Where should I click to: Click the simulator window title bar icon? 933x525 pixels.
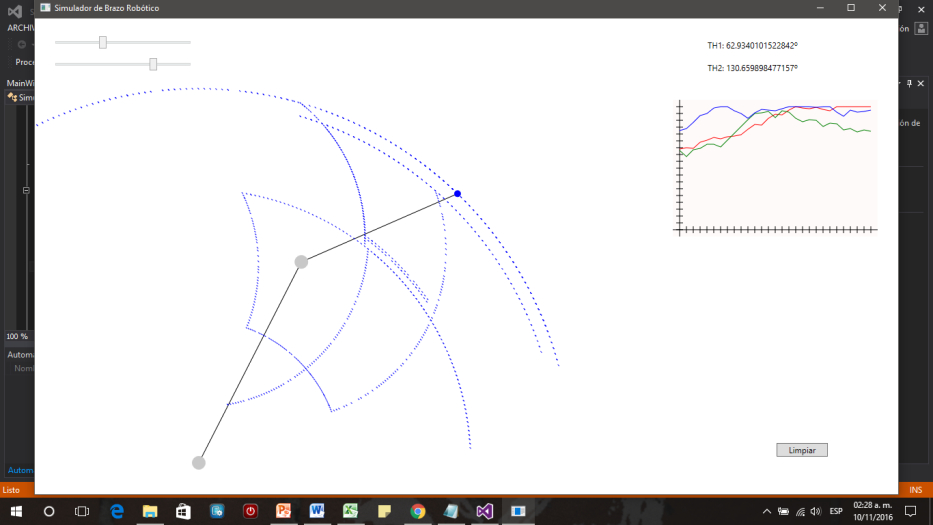45,8
